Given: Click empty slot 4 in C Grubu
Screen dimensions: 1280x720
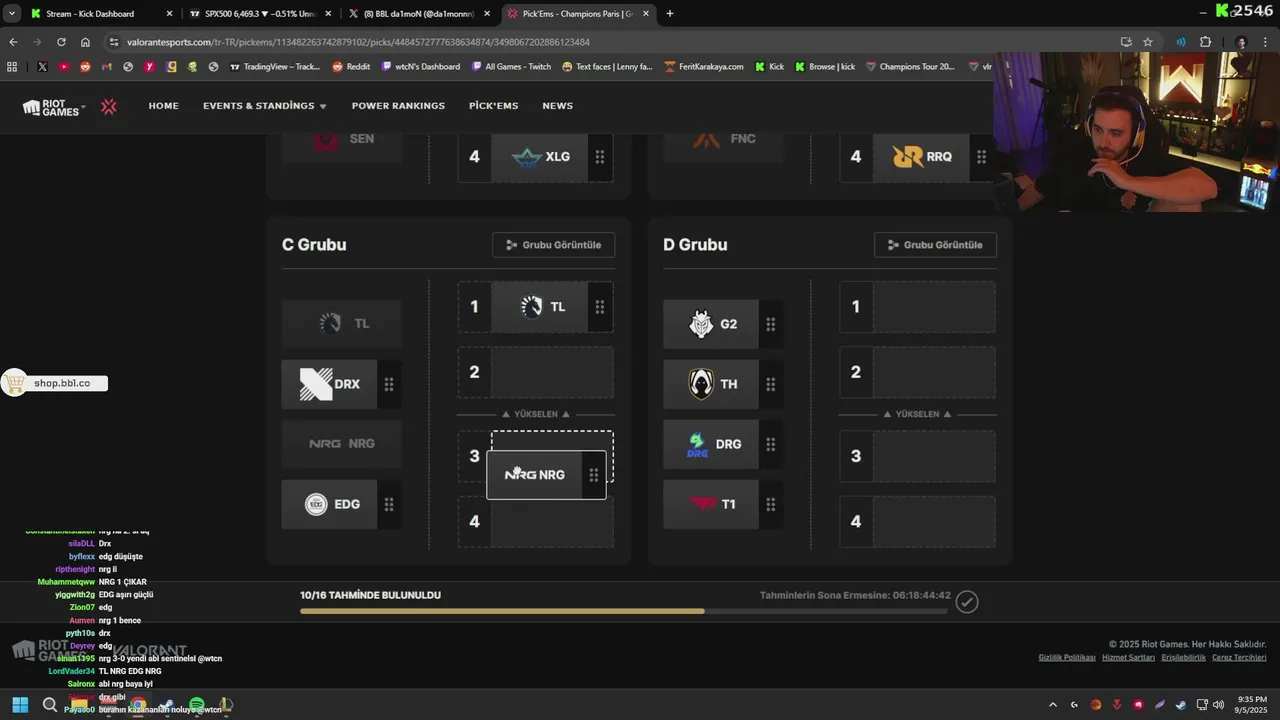Looking at the screenshot, I should (552, 522).
